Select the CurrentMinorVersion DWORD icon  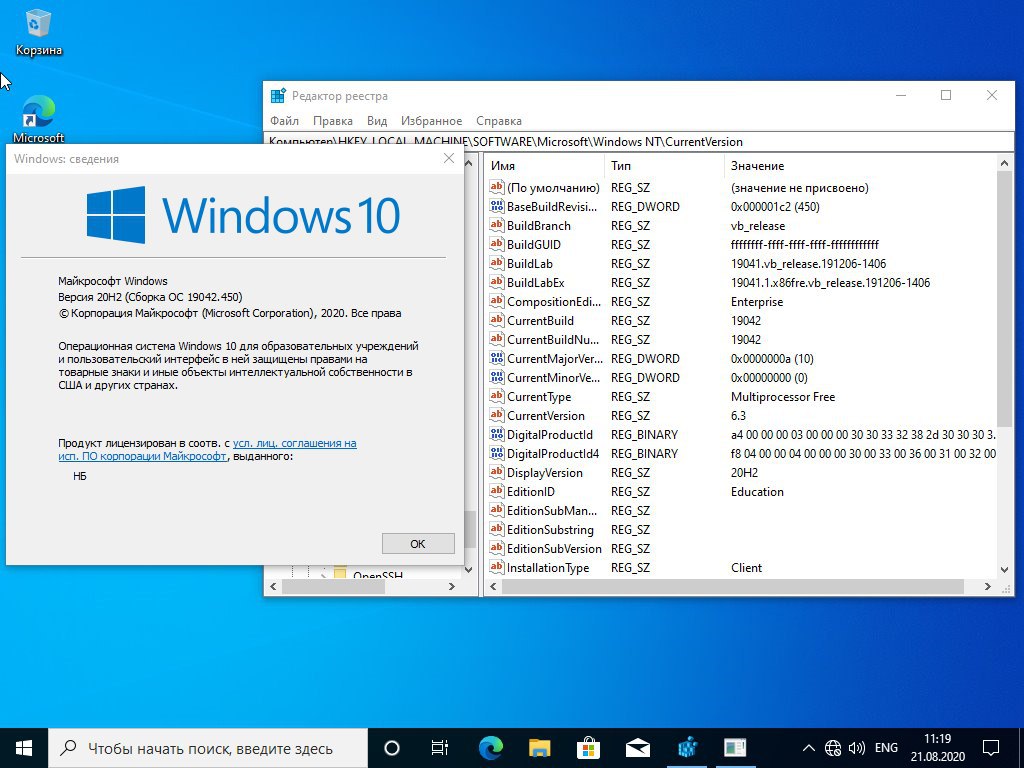496,377
